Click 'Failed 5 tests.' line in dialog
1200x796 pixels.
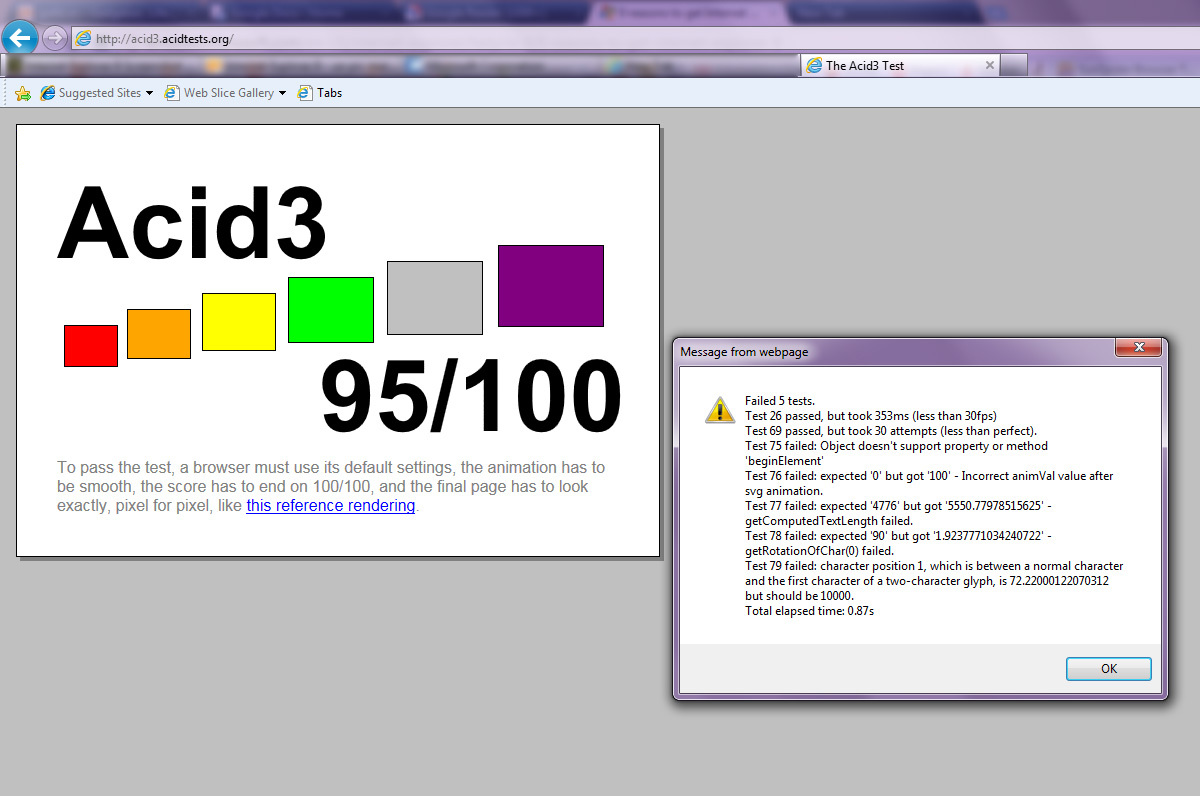click(x=780, y=401)
